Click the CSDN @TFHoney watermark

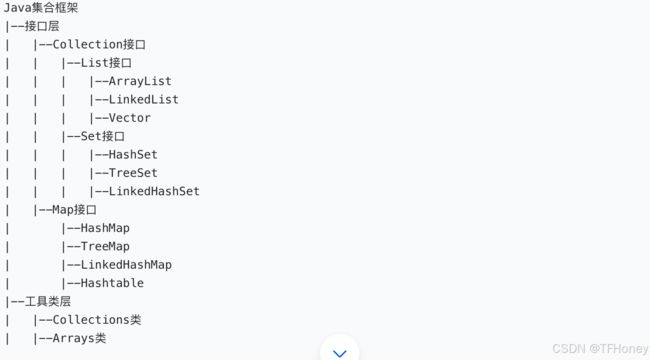[600, 348]
